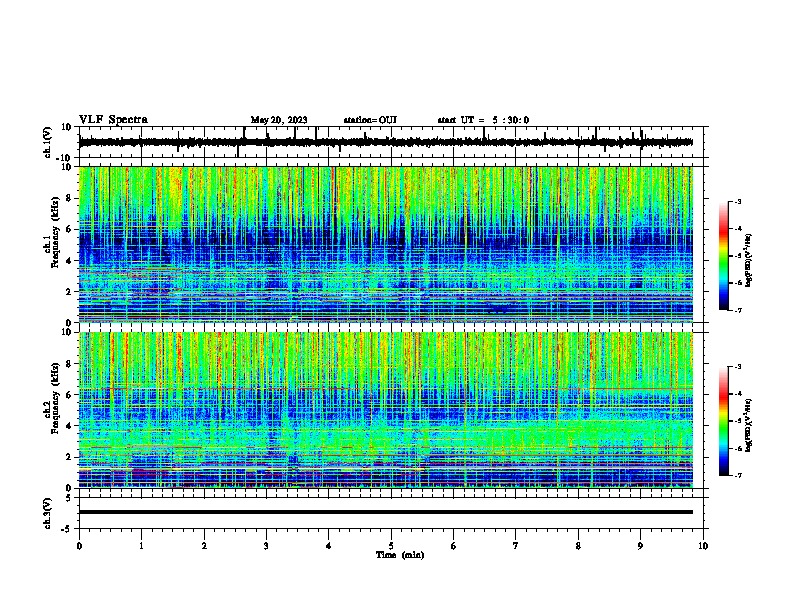The image size is (792, 612).
Task: Click the "station=OUI" label
Action: click(370, 120)
